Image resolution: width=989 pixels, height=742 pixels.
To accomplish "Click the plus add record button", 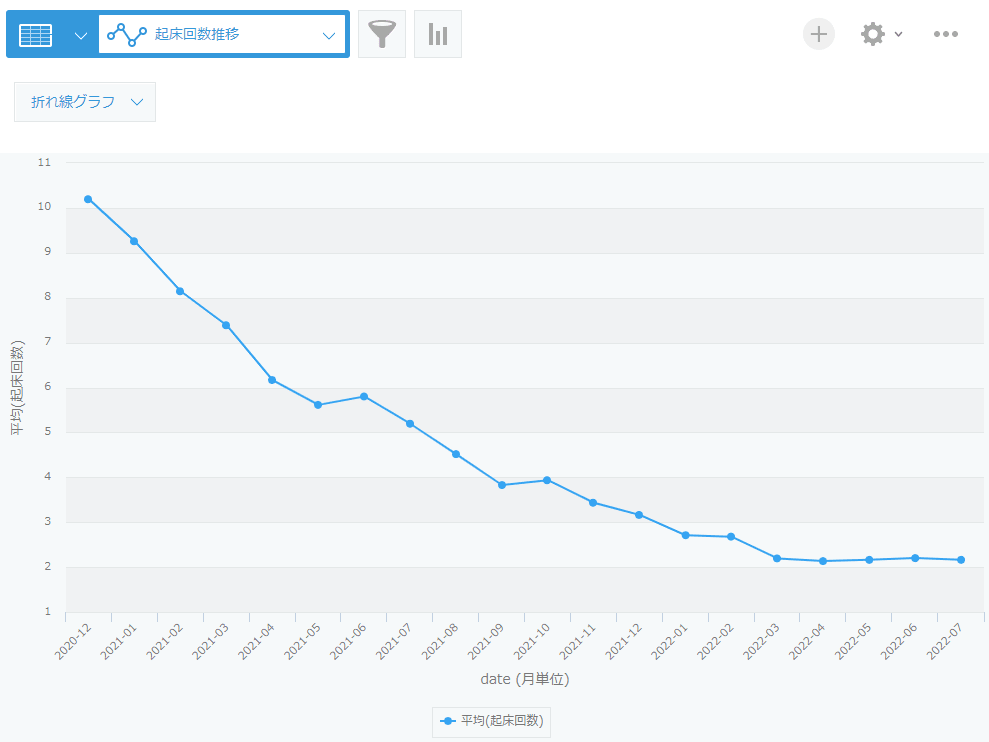I will [x=819, y=34].
